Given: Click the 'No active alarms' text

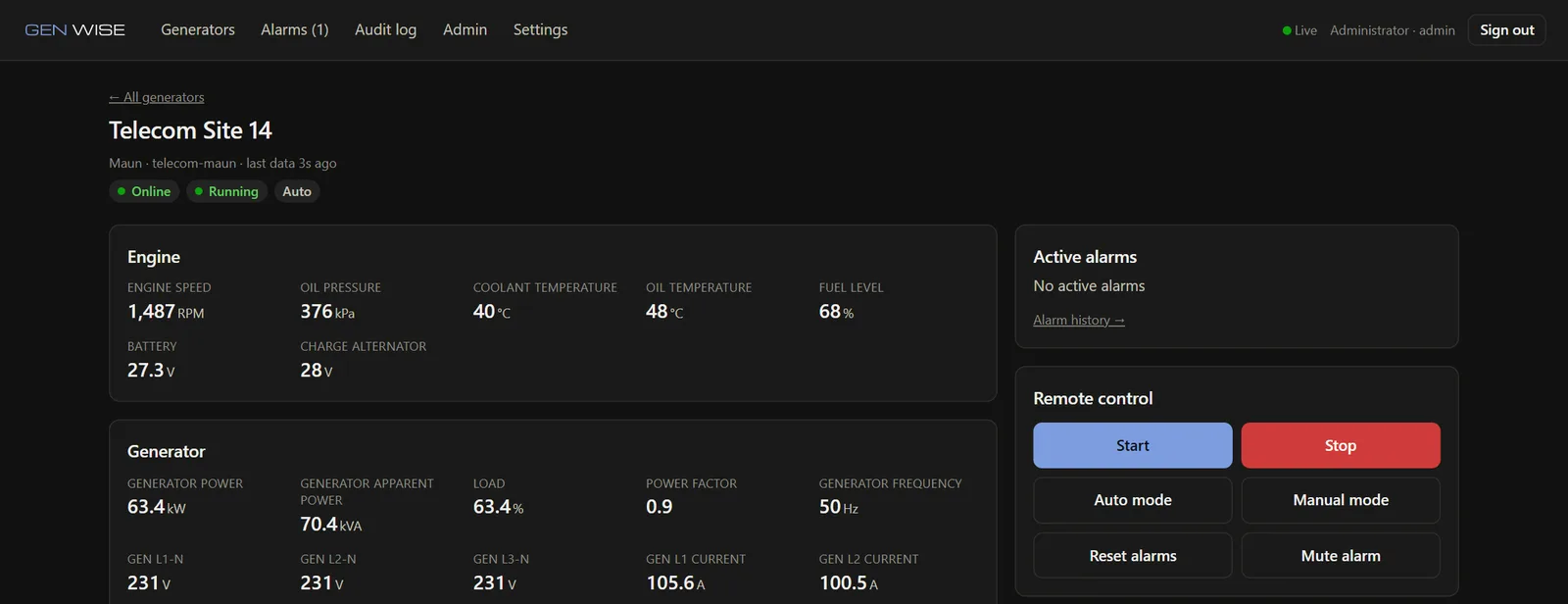Looking at the screenshot, I should pos(1089,286).
